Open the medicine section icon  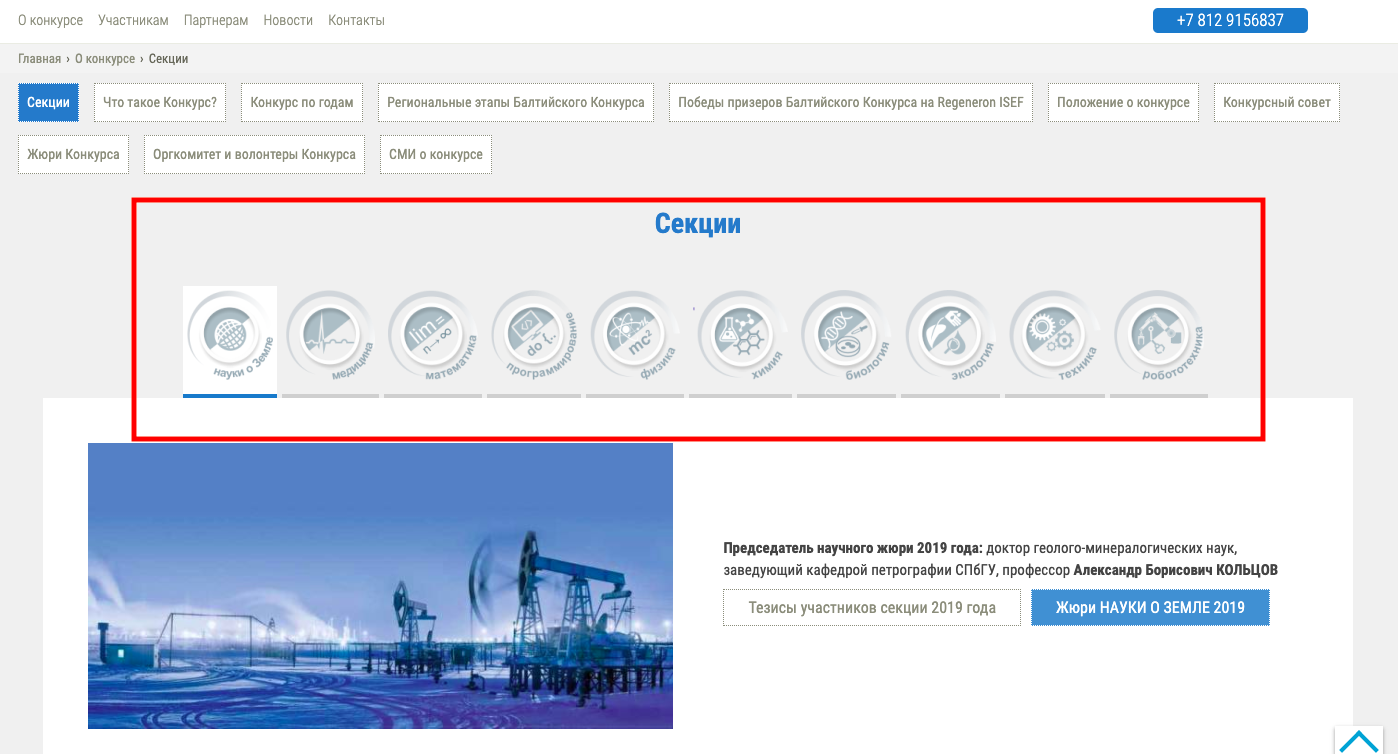coord(331,338)
